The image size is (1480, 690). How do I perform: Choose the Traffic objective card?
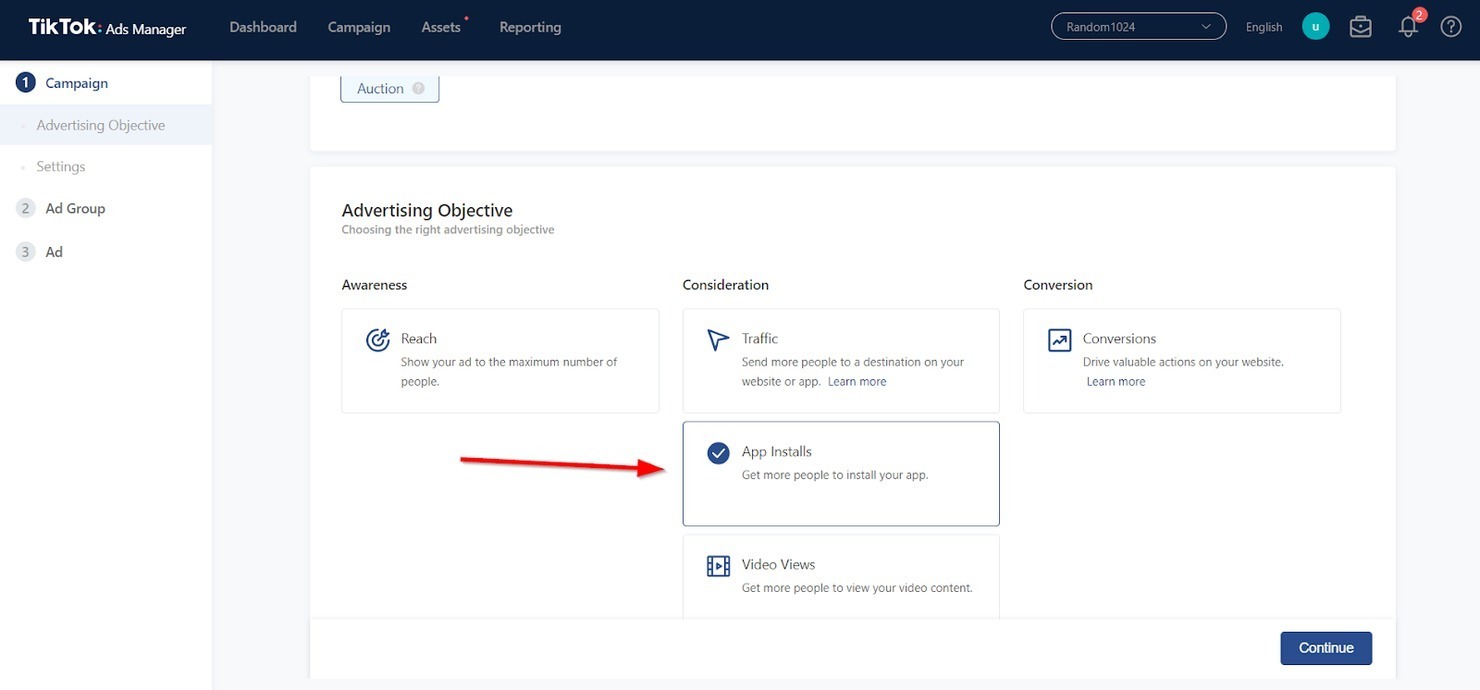(x=841, y=360)
